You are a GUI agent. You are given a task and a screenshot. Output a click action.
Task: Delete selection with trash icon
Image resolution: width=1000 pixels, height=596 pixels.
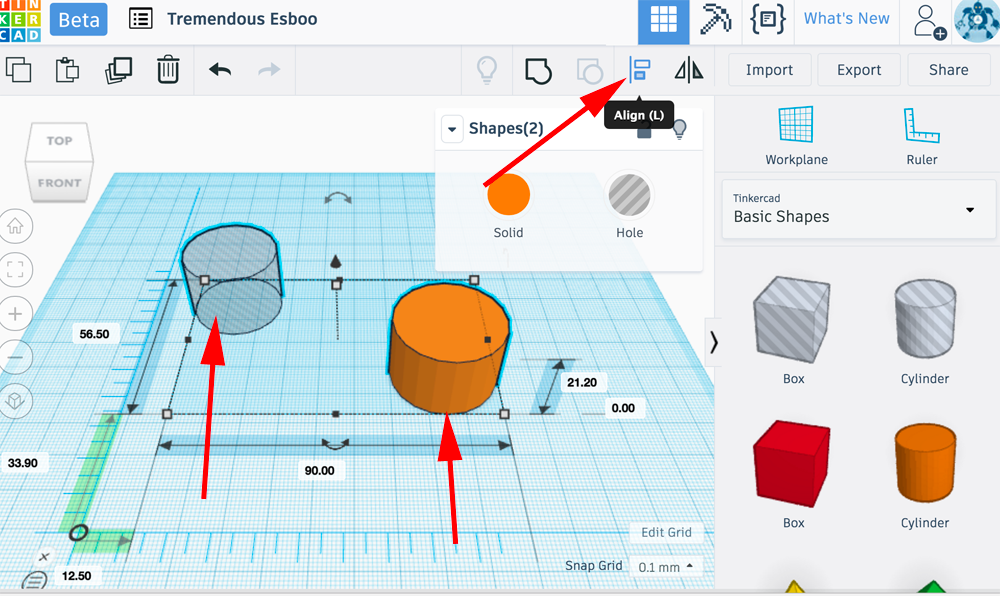(168, 69)
